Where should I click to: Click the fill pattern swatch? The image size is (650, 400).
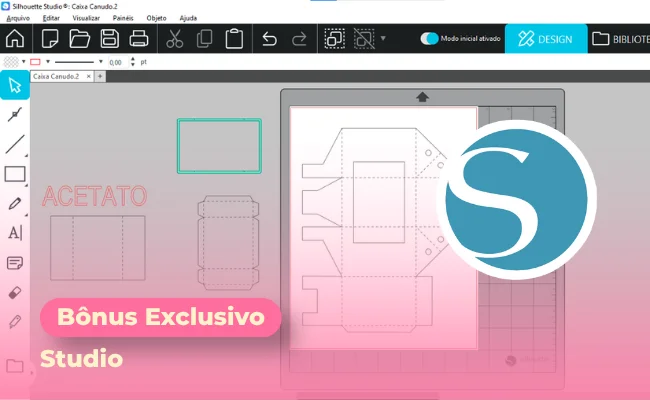(x=11, y=62)
